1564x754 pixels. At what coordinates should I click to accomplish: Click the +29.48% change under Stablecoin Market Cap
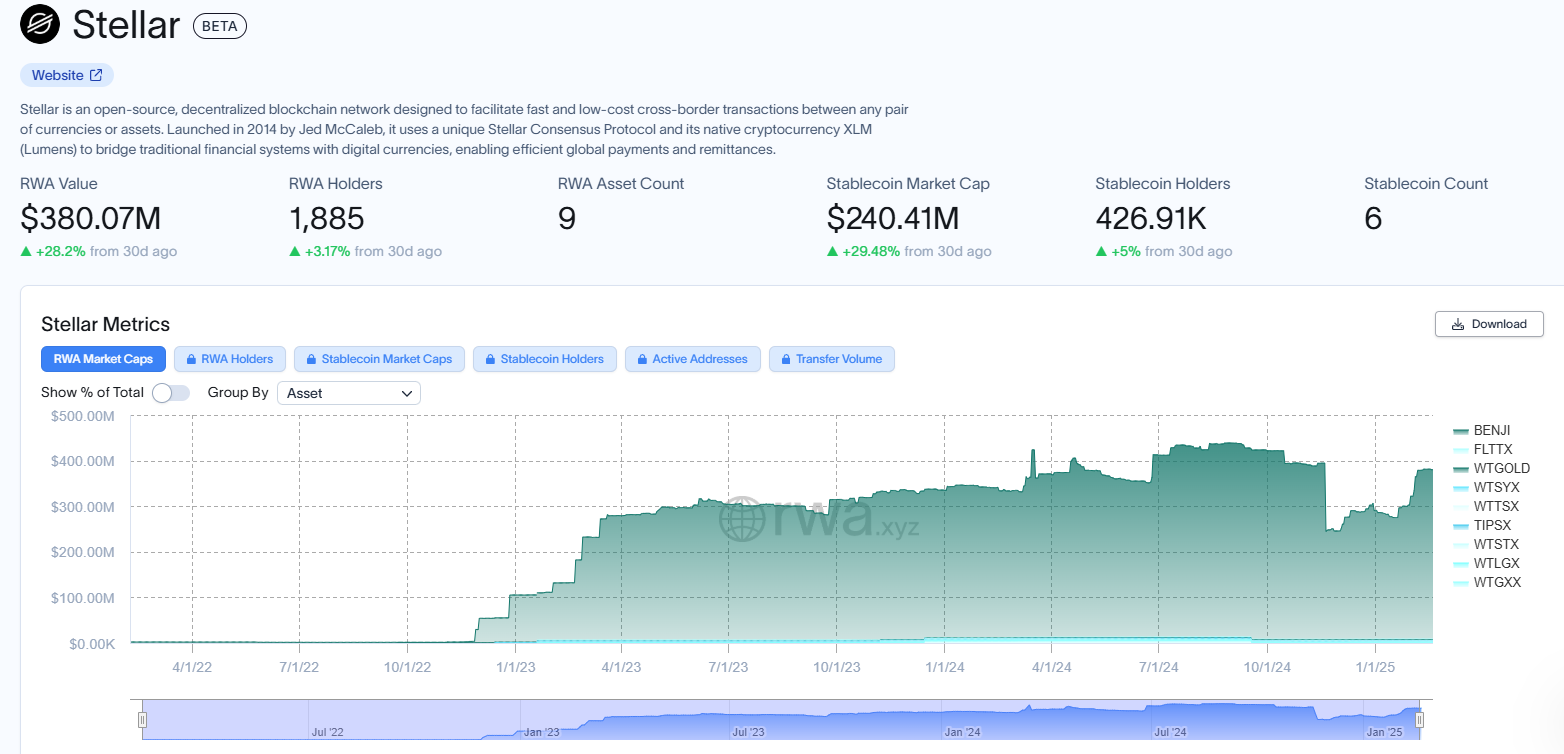(871, 251)
